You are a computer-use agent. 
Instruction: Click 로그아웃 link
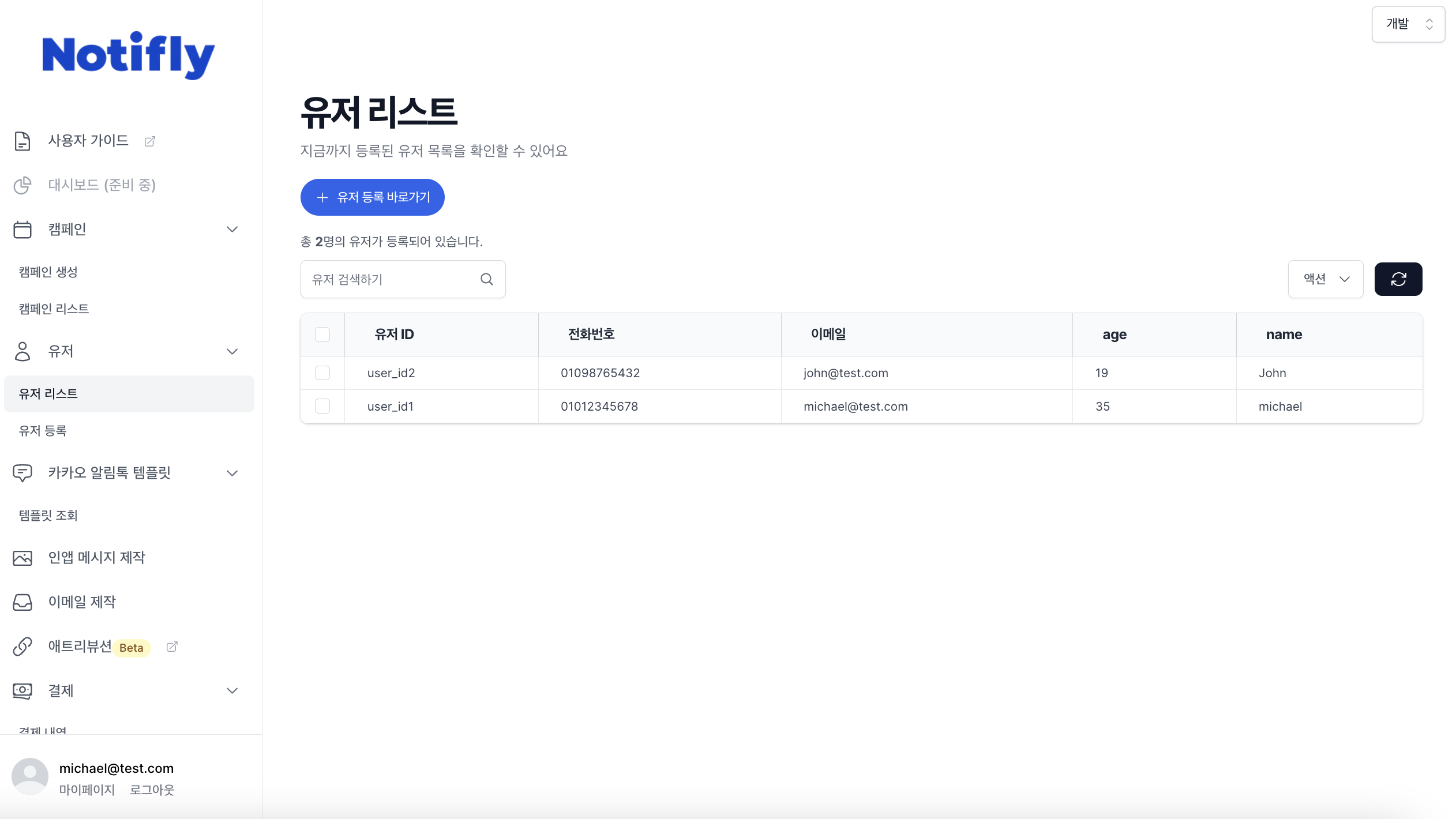(152, 790)
